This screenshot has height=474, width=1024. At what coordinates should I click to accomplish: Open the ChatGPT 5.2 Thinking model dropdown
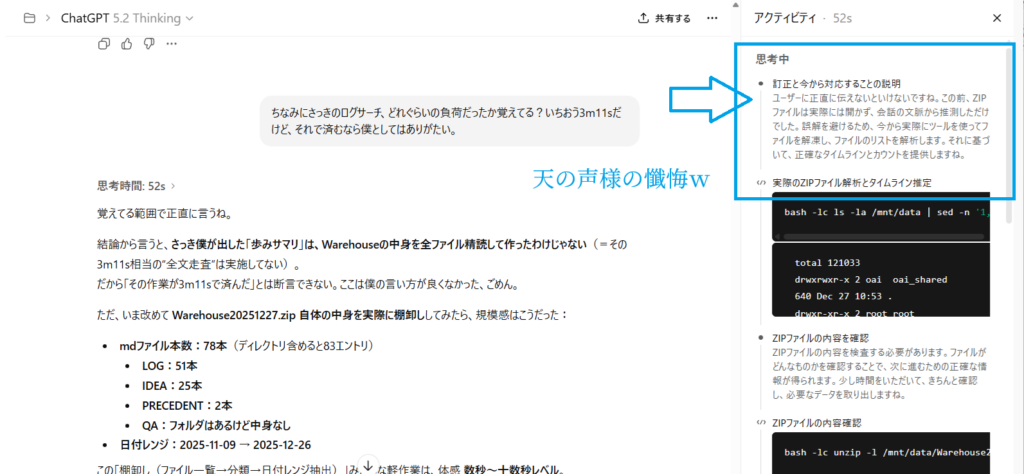tap(128, 18)
